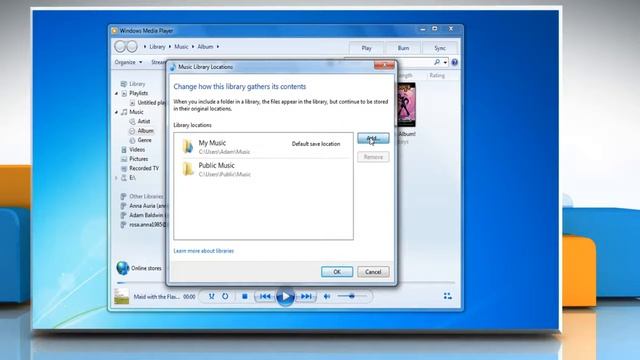Skip to the previous track
The height and width of the screenshot is (360, 640).
coord(264,296)
